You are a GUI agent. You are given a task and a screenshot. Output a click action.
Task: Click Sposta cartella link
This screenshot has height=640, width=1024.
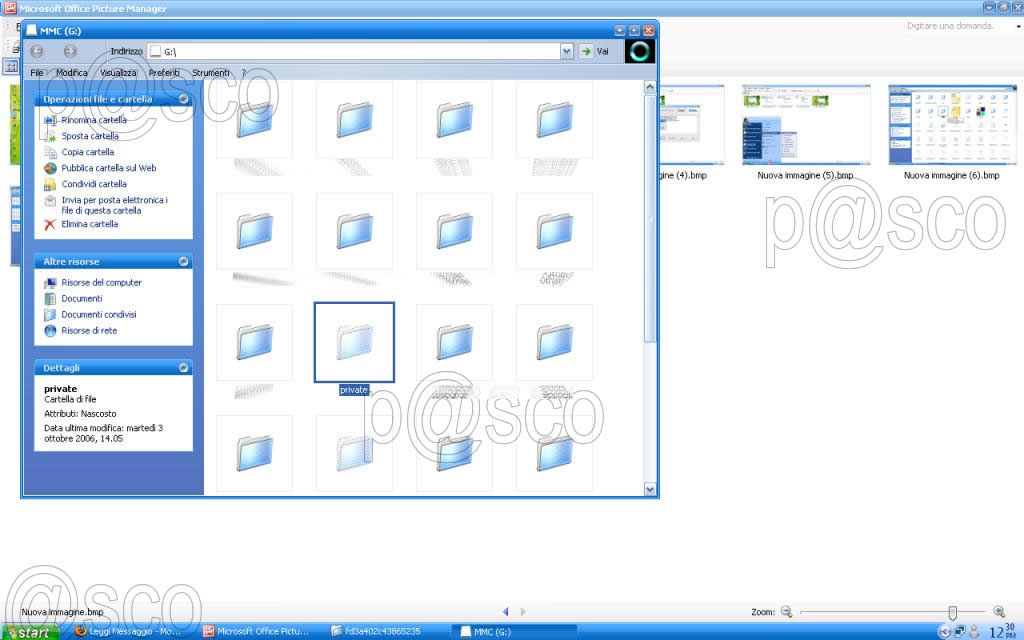[89, 136]
